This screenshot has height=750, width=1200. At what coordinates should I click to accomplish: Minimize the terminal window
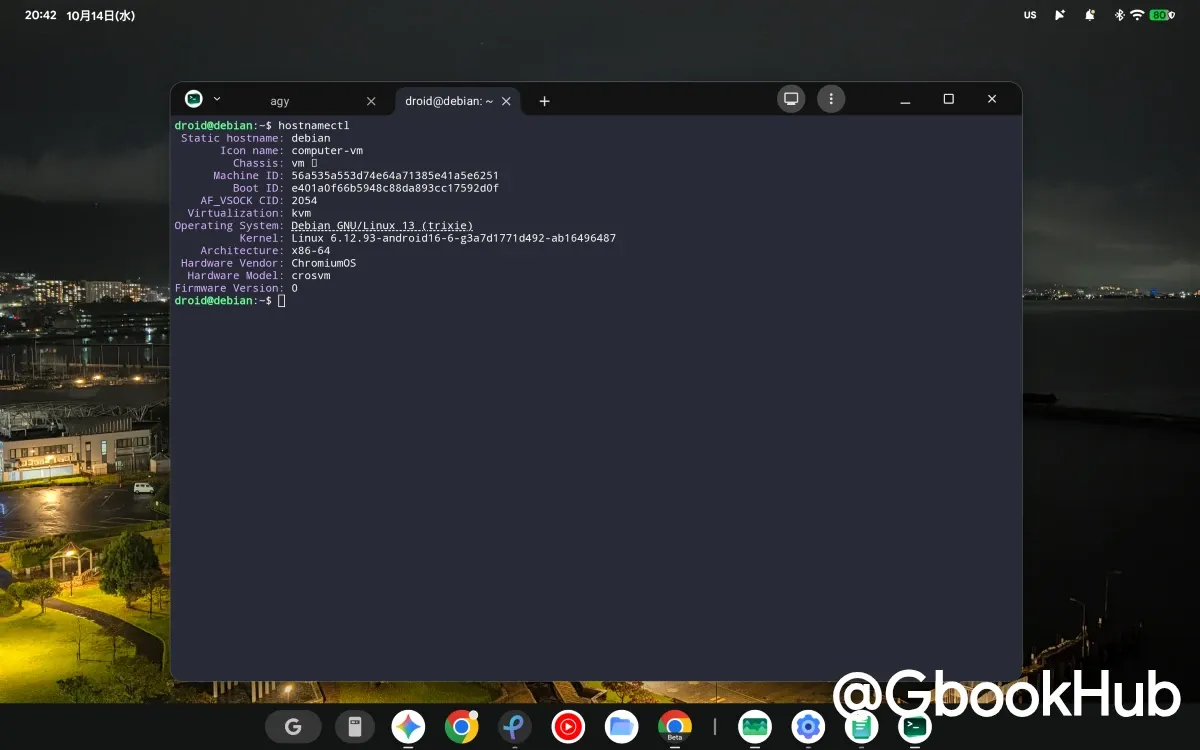[905, 99]
